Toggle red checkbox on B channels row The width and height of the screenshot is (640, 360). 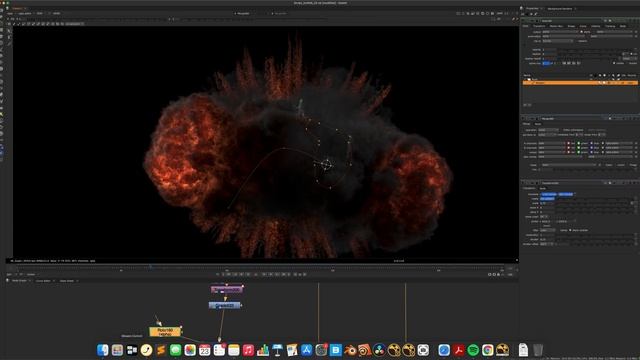569,148
